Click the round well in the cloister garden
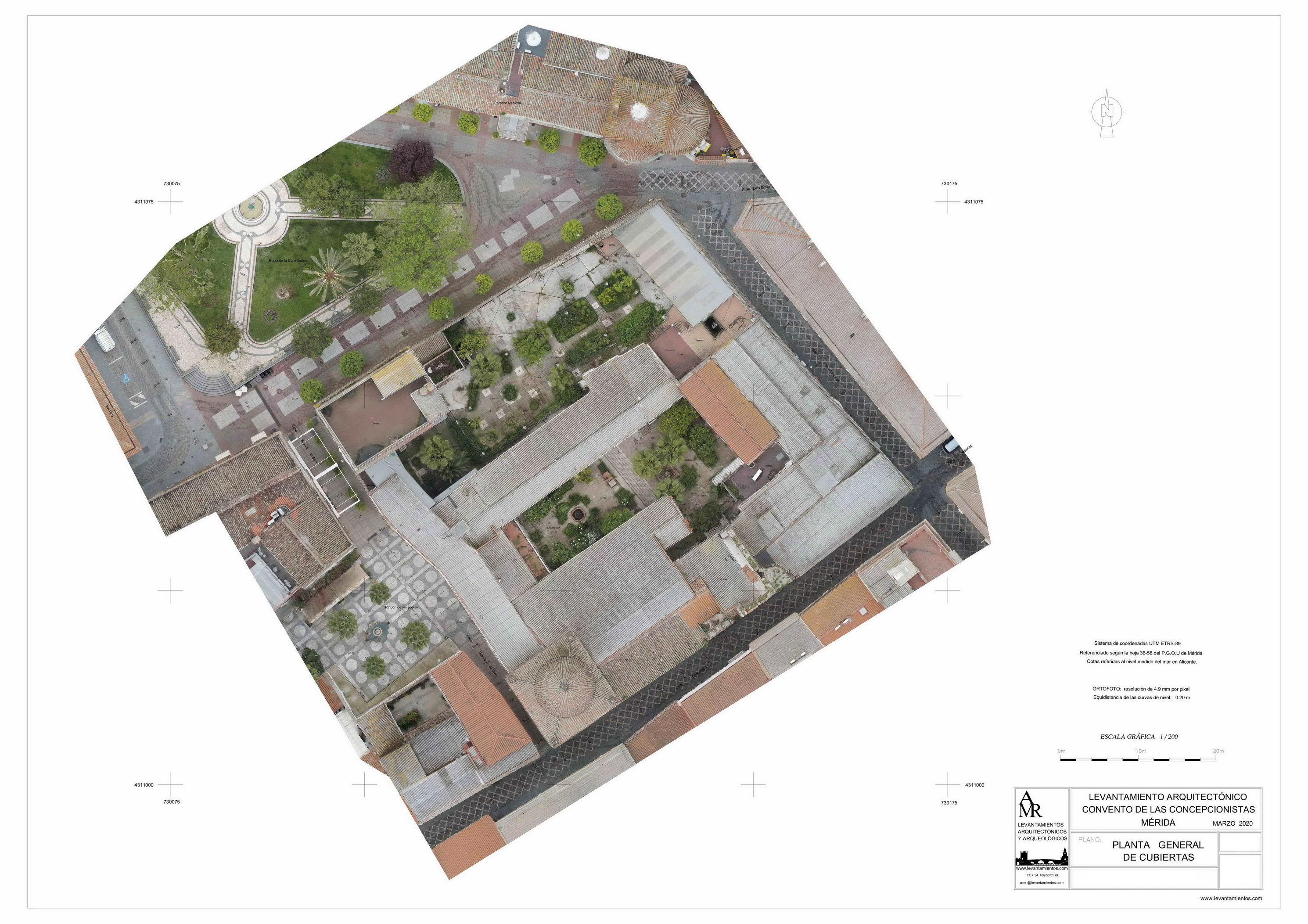 point(577,515)
